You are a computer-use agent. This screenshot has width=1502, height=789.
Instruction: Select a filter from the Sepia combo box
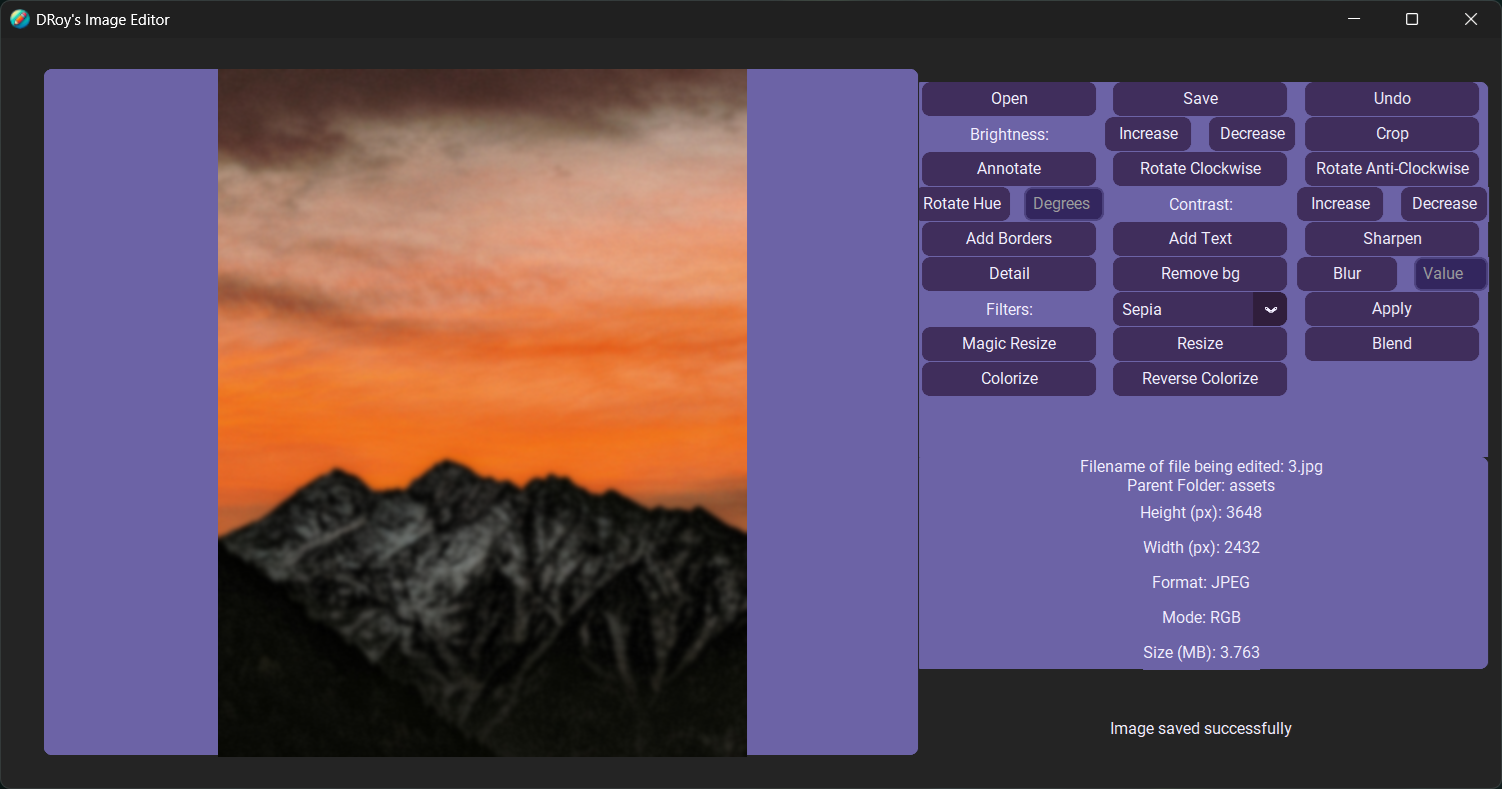click(x=1185, y=309)
